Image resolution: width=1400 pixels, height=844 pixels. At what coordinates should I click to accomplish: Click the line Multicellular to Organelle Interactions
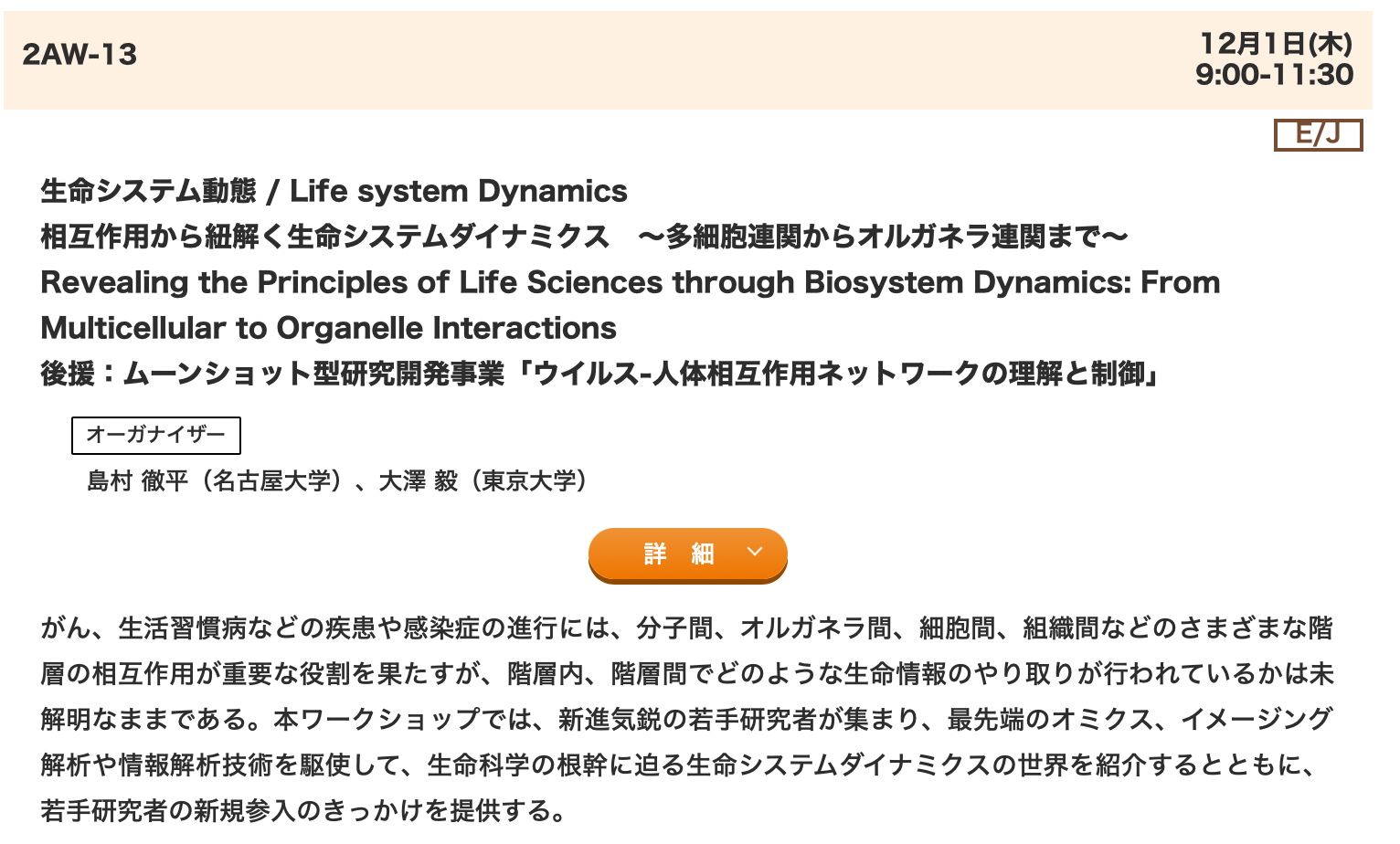point(329,328)
